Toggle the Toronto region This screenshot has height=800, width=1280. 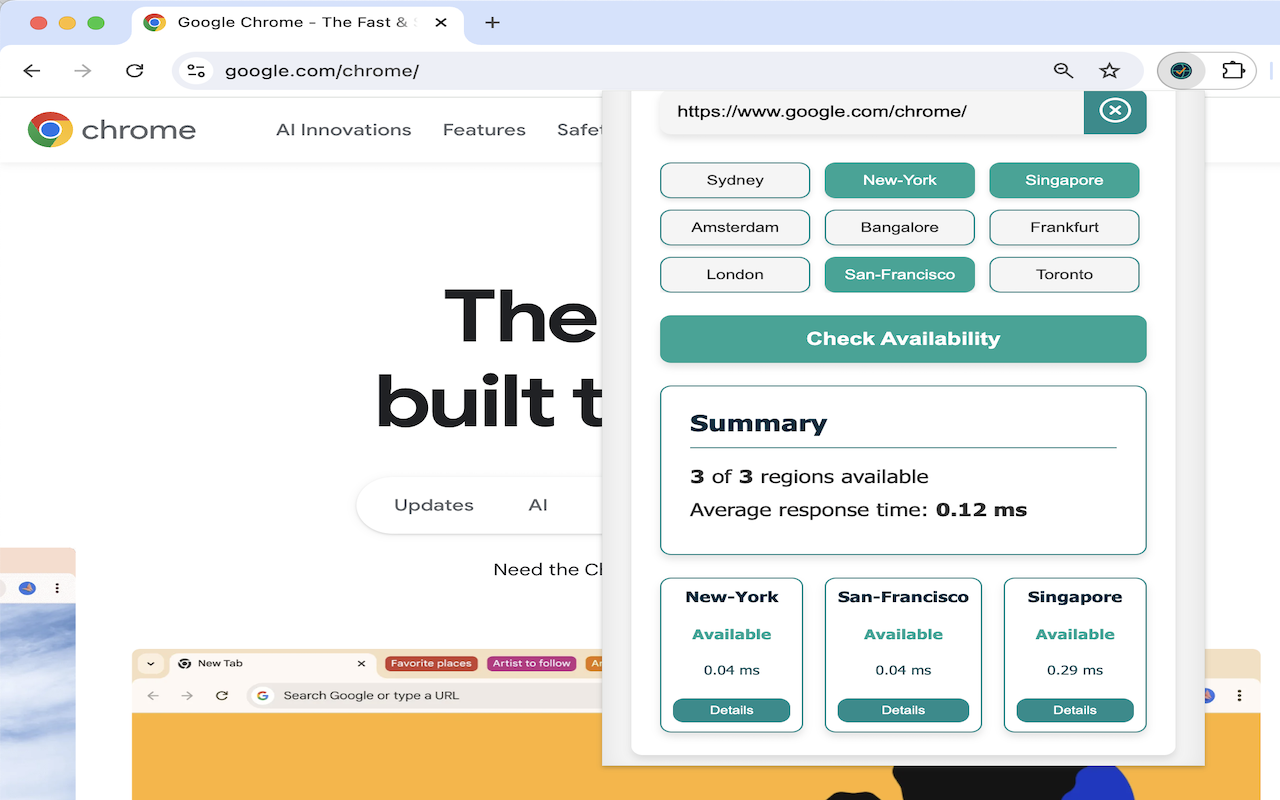pos(1064,274)
